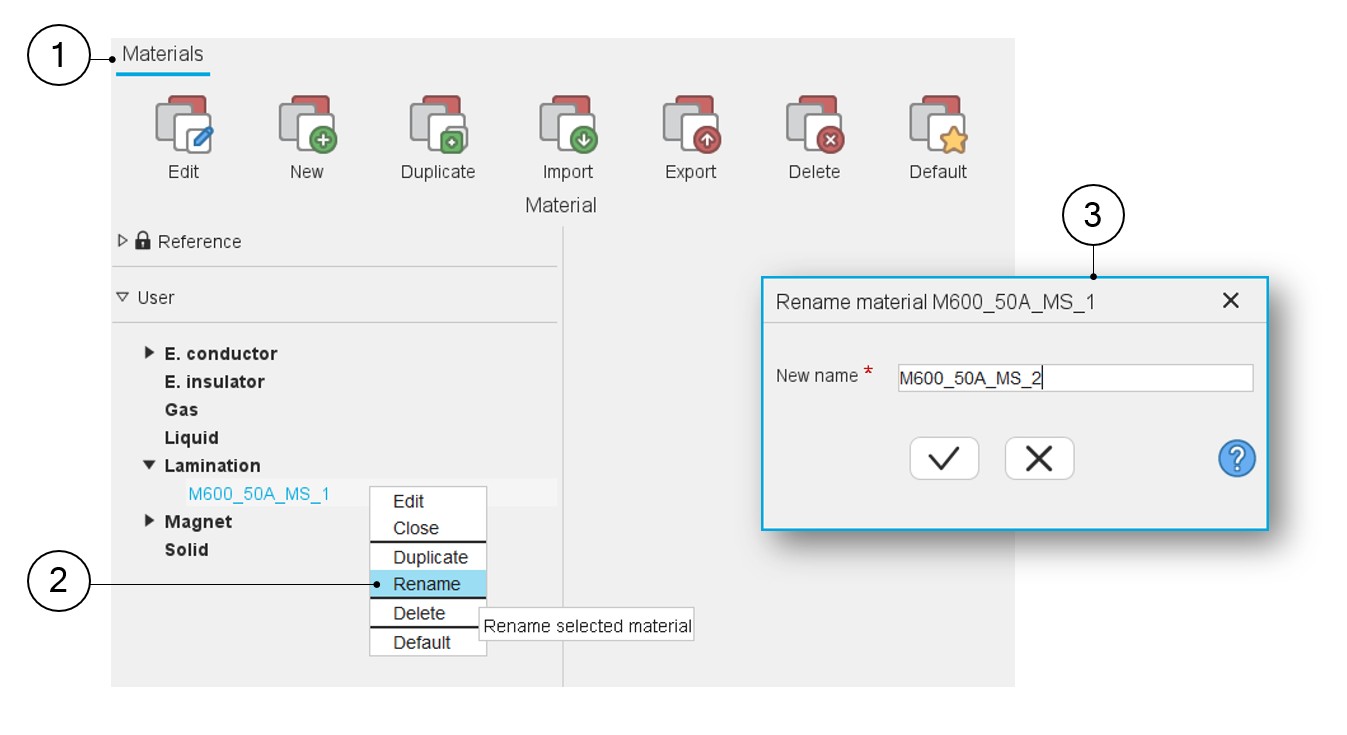Click the Duplicate material toolbar icon
Screen dimensions: 1347x735
[438, 125]
